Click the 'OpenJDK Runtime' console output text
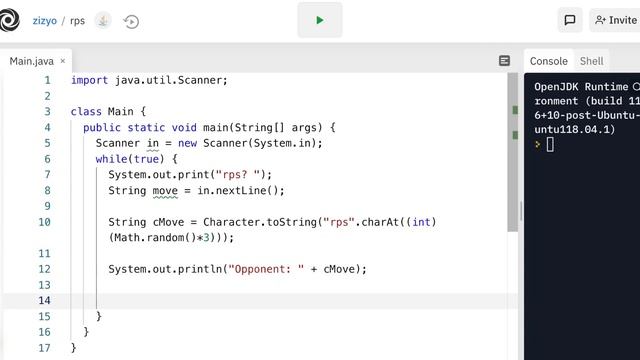This screenshot has height=360, width=640. [x=581, y=87]
